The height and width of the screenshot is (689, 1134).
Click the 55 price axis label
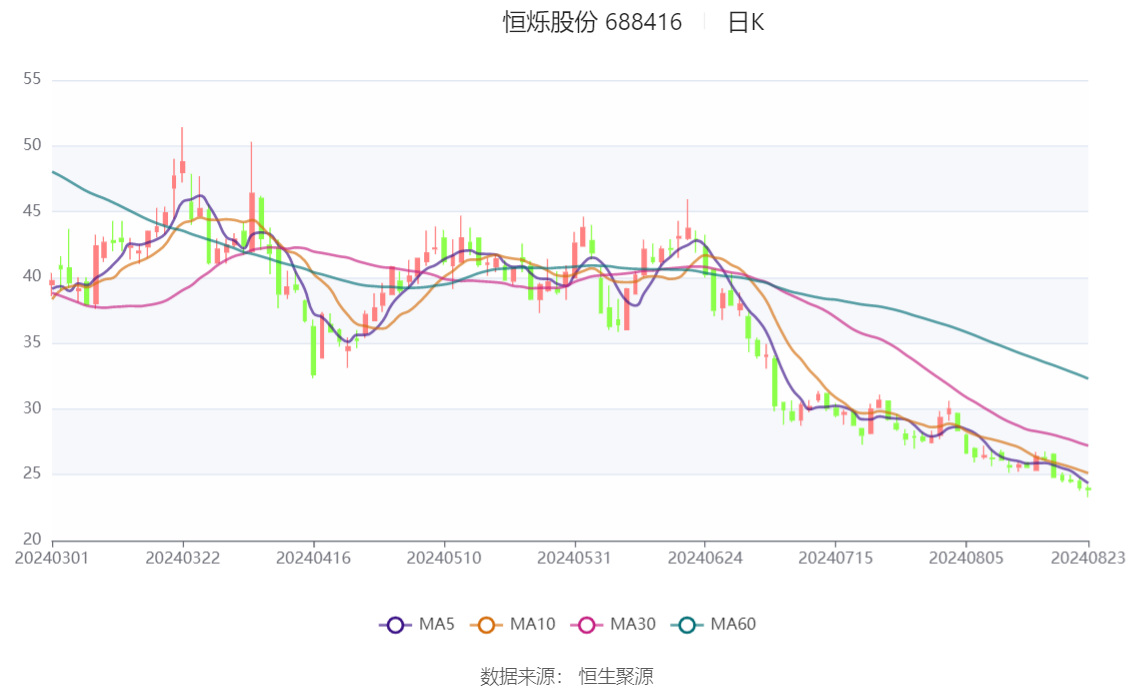(x=32, y=79)
